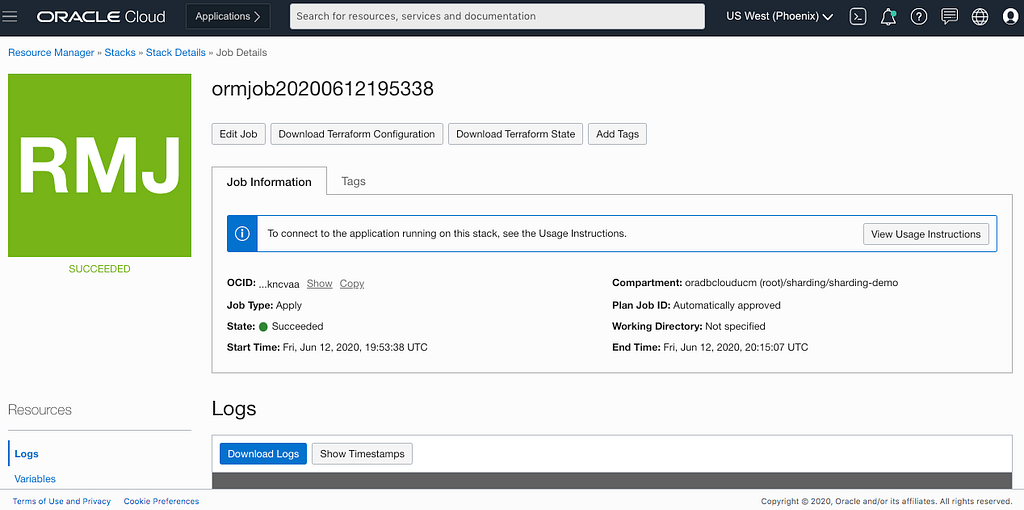Copy the job OCID
The image size is (1024, 510).
(x=351, y=283)
